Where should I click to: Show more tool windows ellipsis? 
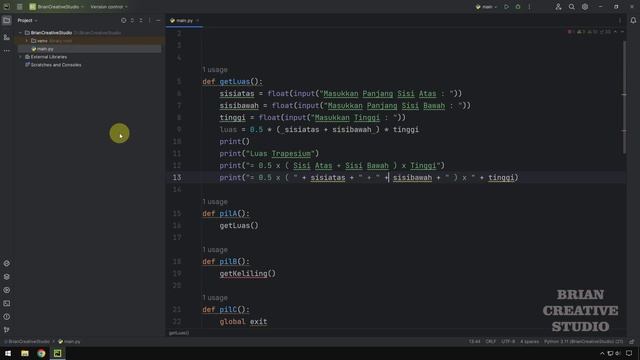coord(7,51)
